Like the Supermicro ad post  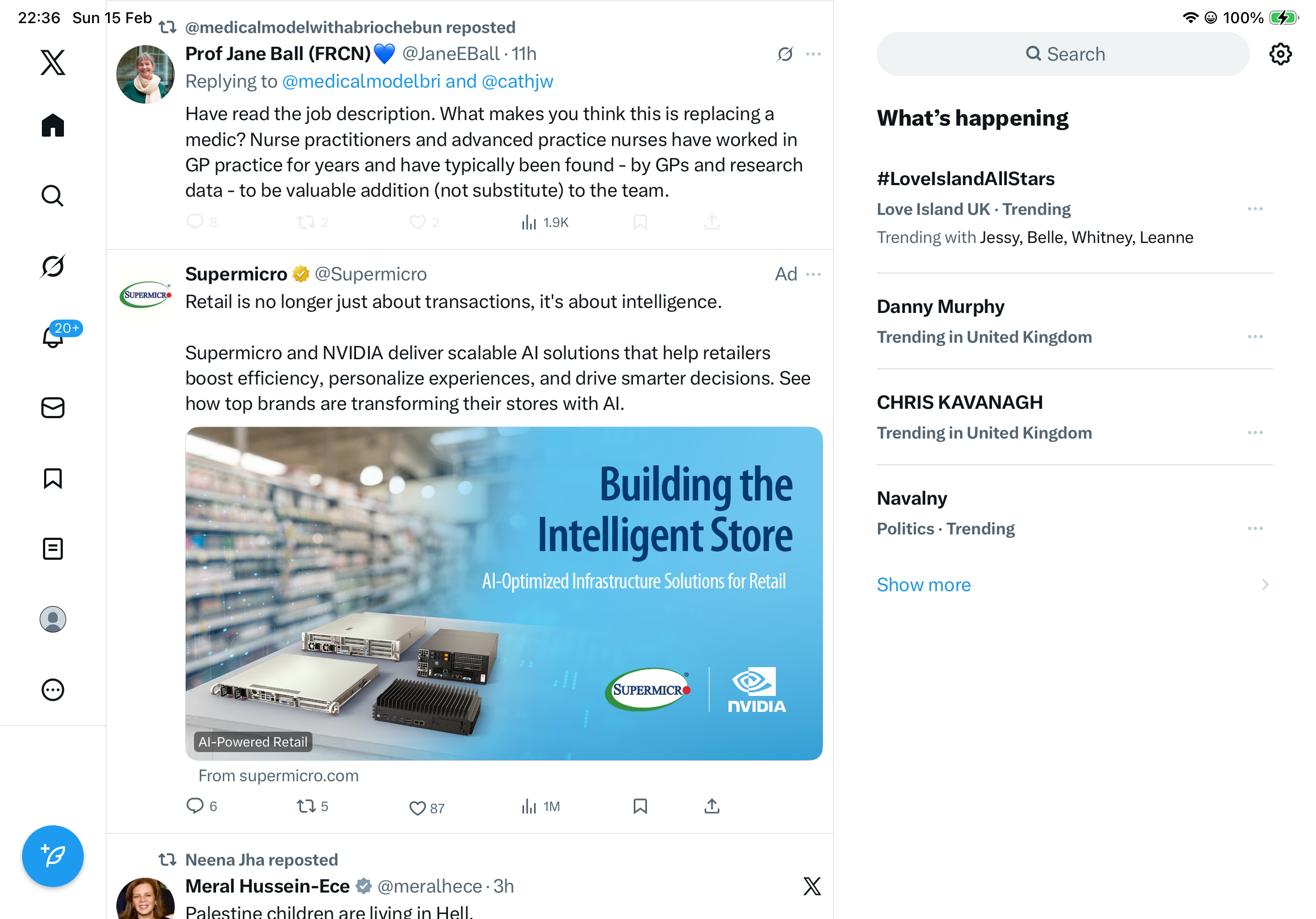pos(417,807)
